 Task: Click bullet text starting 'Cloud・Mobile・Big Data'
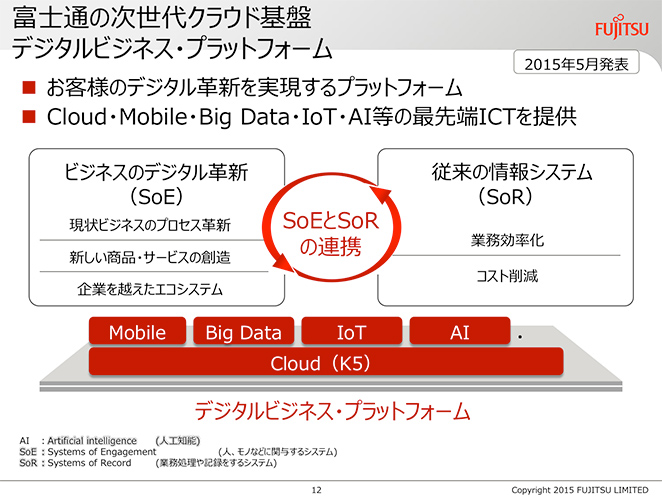pos(312,116)
